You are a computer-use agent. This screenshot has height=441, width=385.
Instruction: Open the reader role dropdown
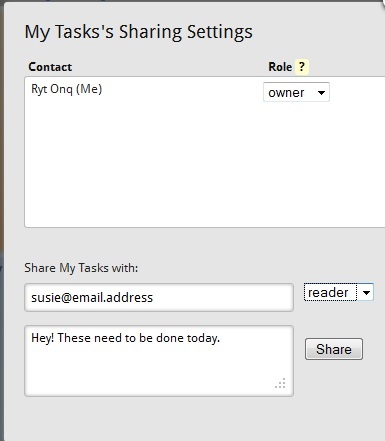(338, 292)
